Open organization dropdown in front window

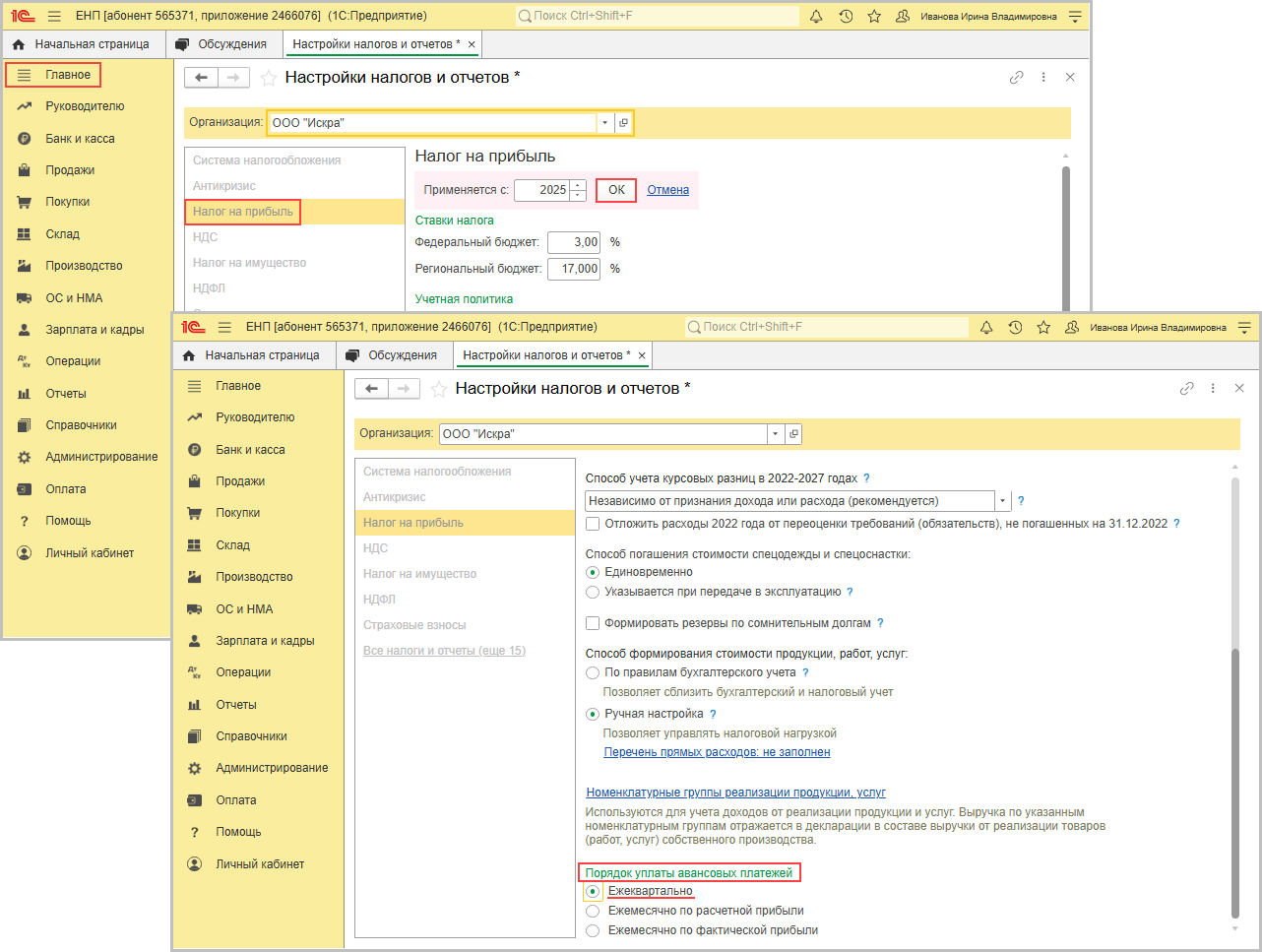tap(776, 434)
